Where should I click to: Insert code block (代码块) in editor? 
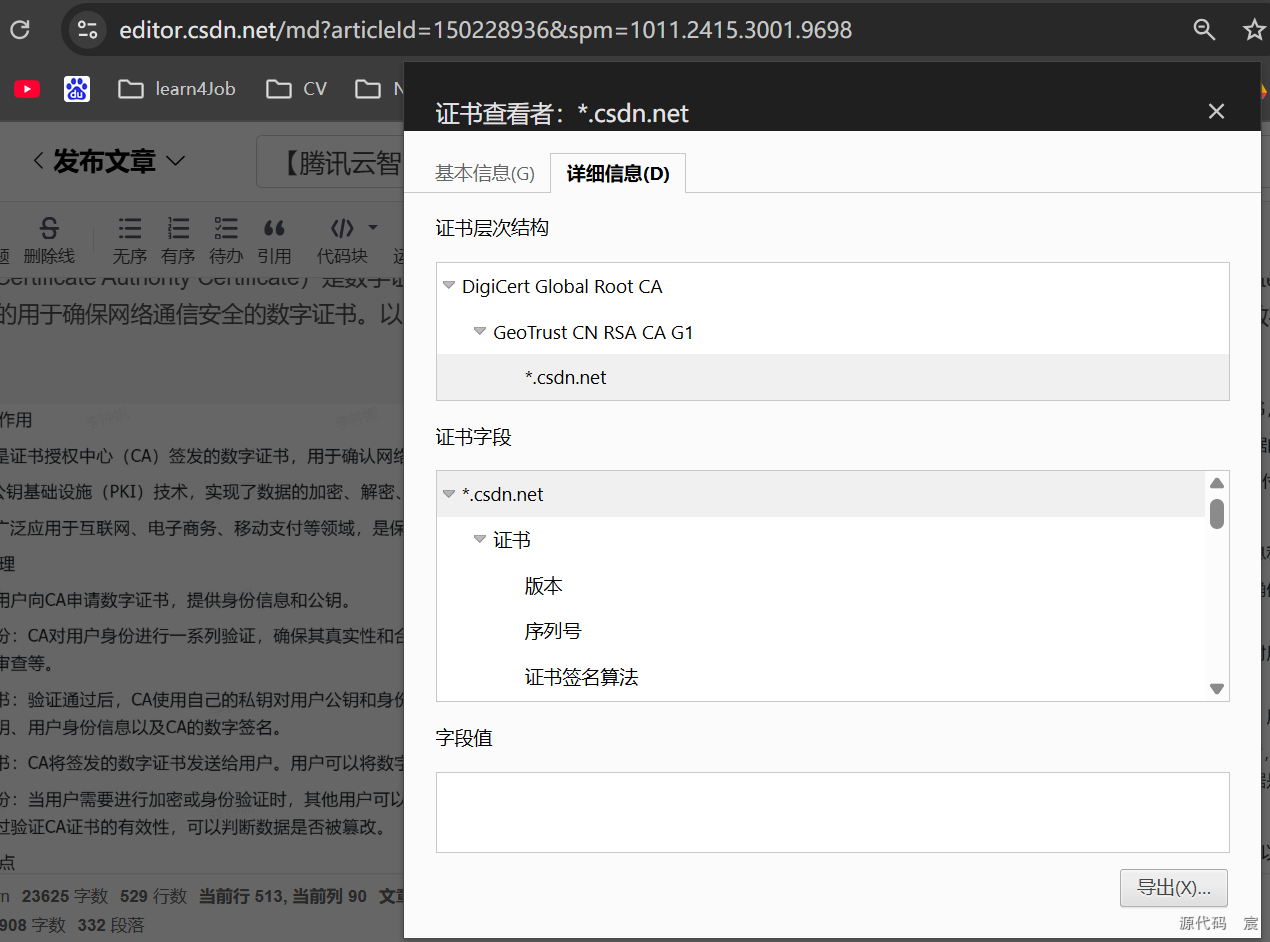342,240
